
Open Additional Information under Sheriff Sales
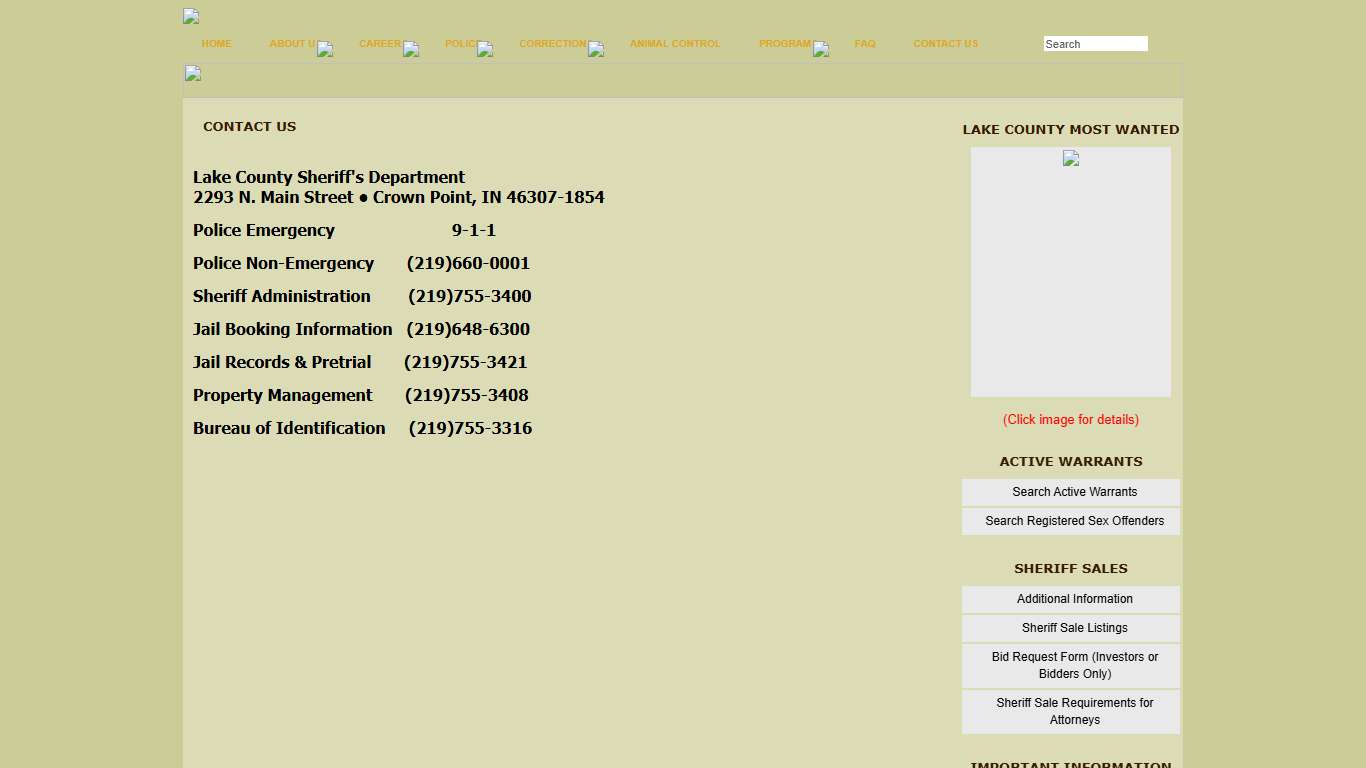point(1074,599)
